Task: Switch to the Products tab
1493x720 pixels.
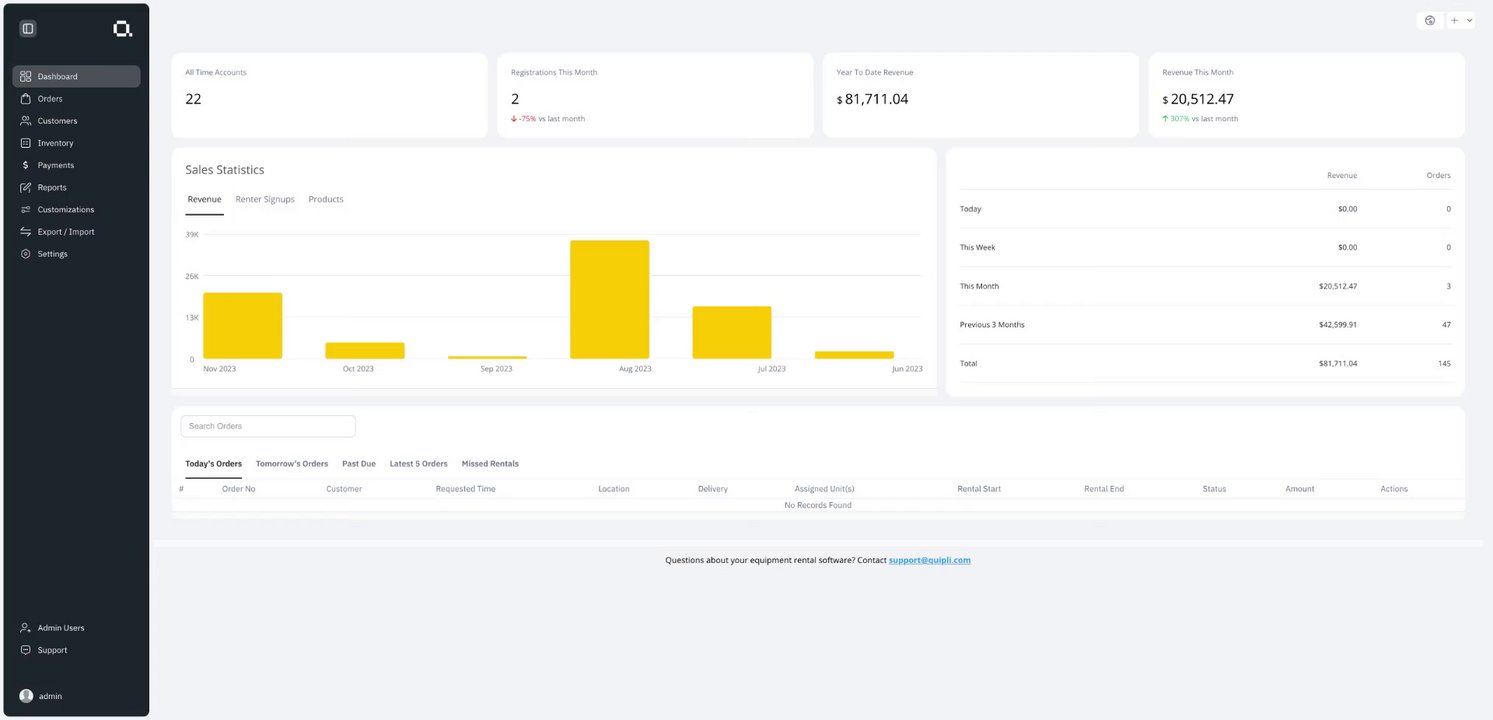Action: (326, 199)
